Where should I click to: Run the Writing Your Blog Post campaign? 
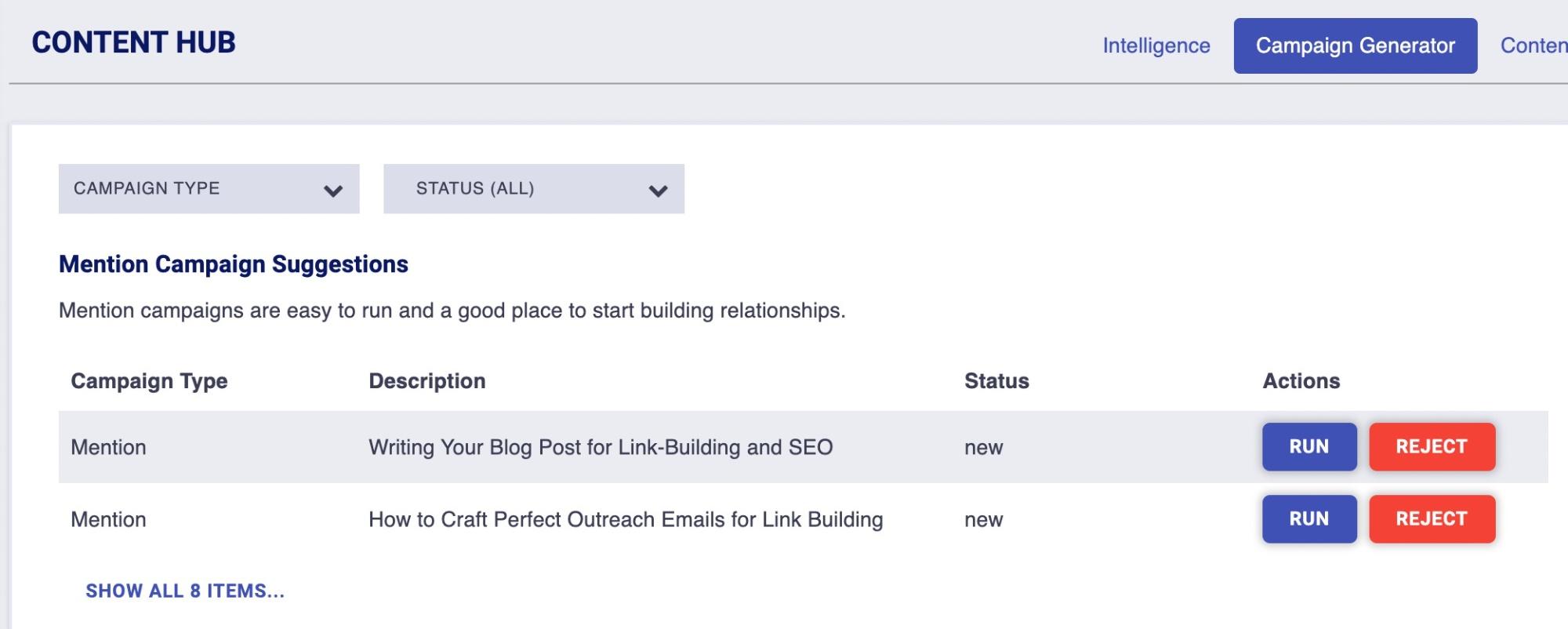pos(1308,446)
